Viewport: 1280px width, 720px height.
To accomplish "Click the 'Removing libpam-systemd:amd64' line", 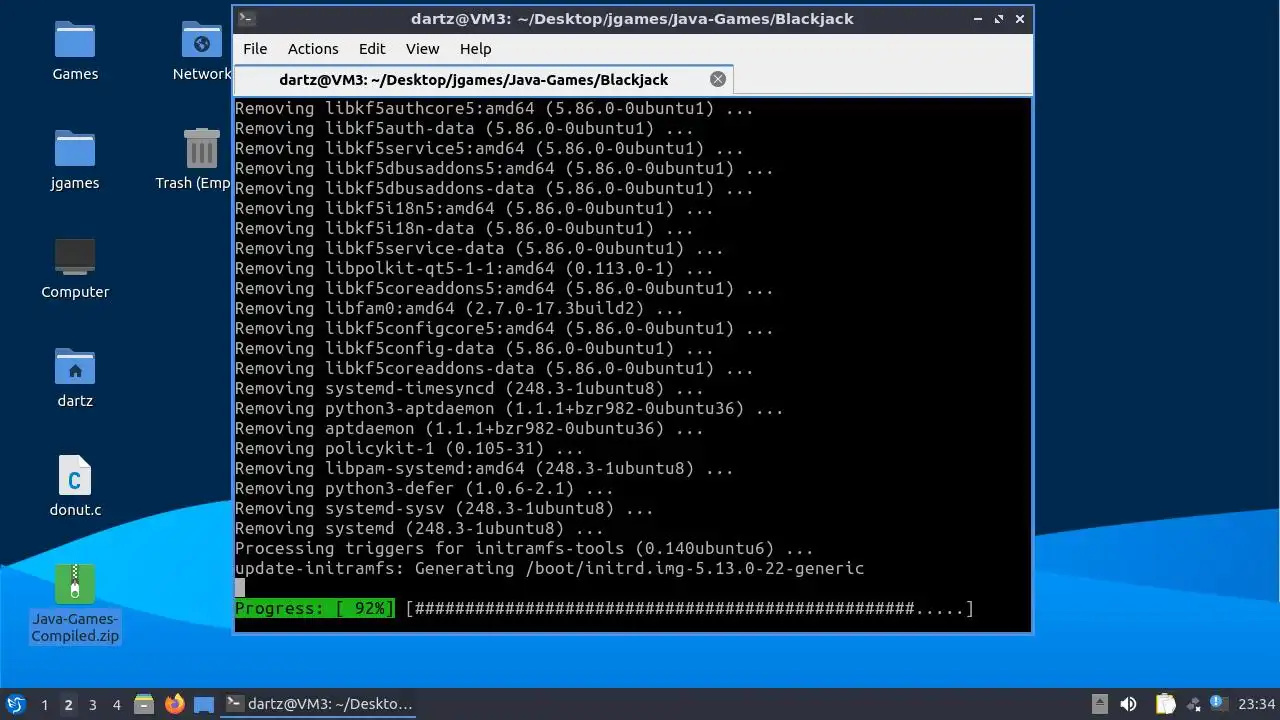I will 484,468.
